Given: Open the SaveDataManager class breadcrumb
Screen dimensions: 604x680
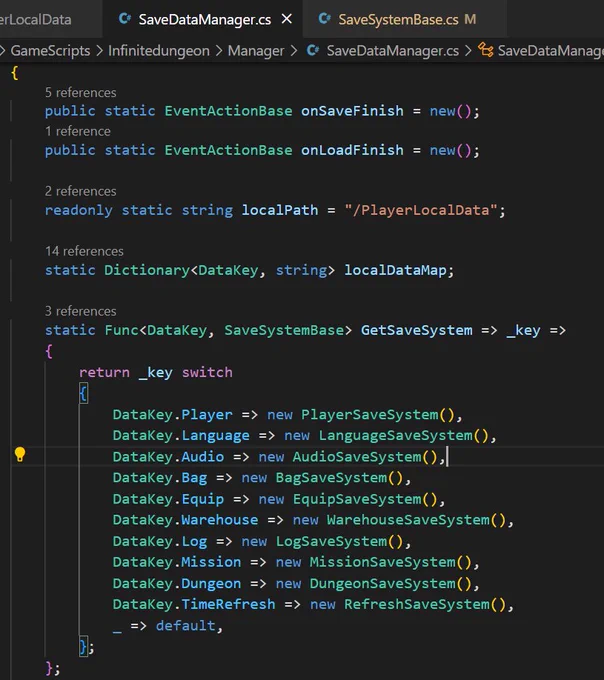Looking at the screenshot, I should point(551,51).
